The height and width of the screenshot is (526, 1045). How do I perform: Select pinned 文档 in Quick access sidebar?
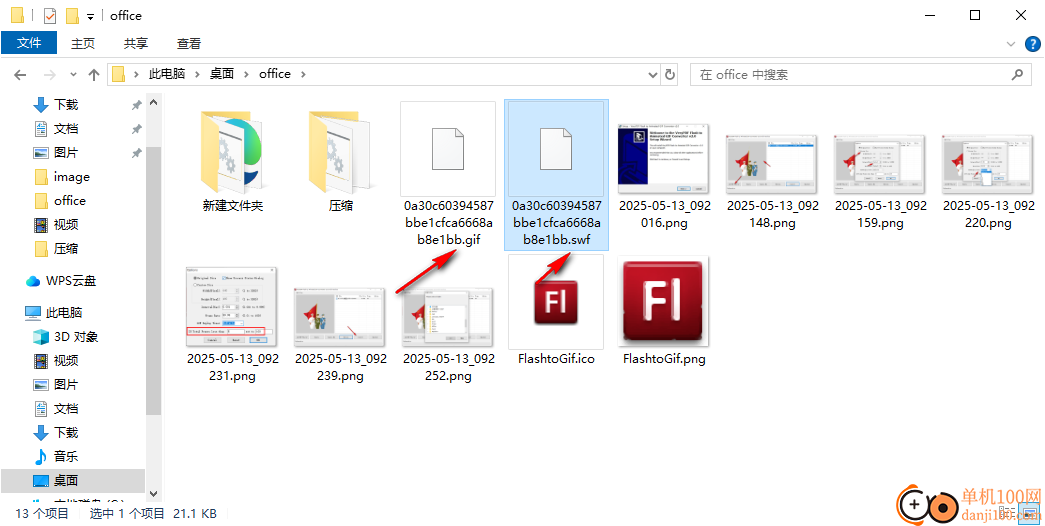[x=66, y=129]
